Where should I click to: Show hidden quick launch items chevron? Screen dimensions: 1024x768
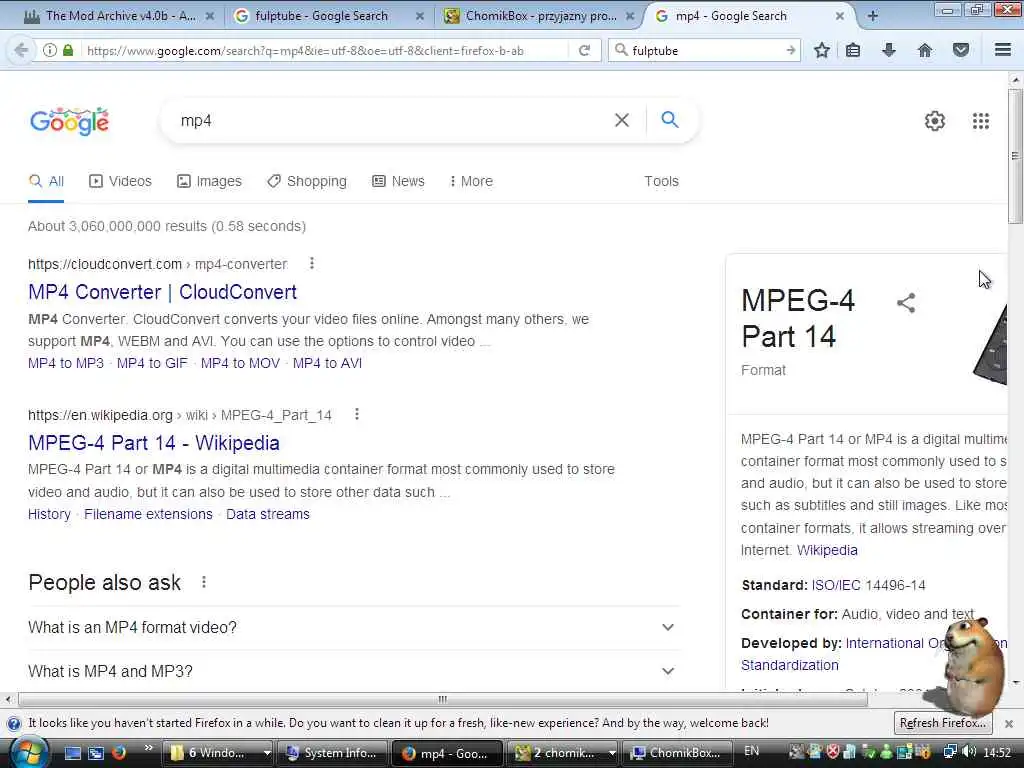point(148,748)
